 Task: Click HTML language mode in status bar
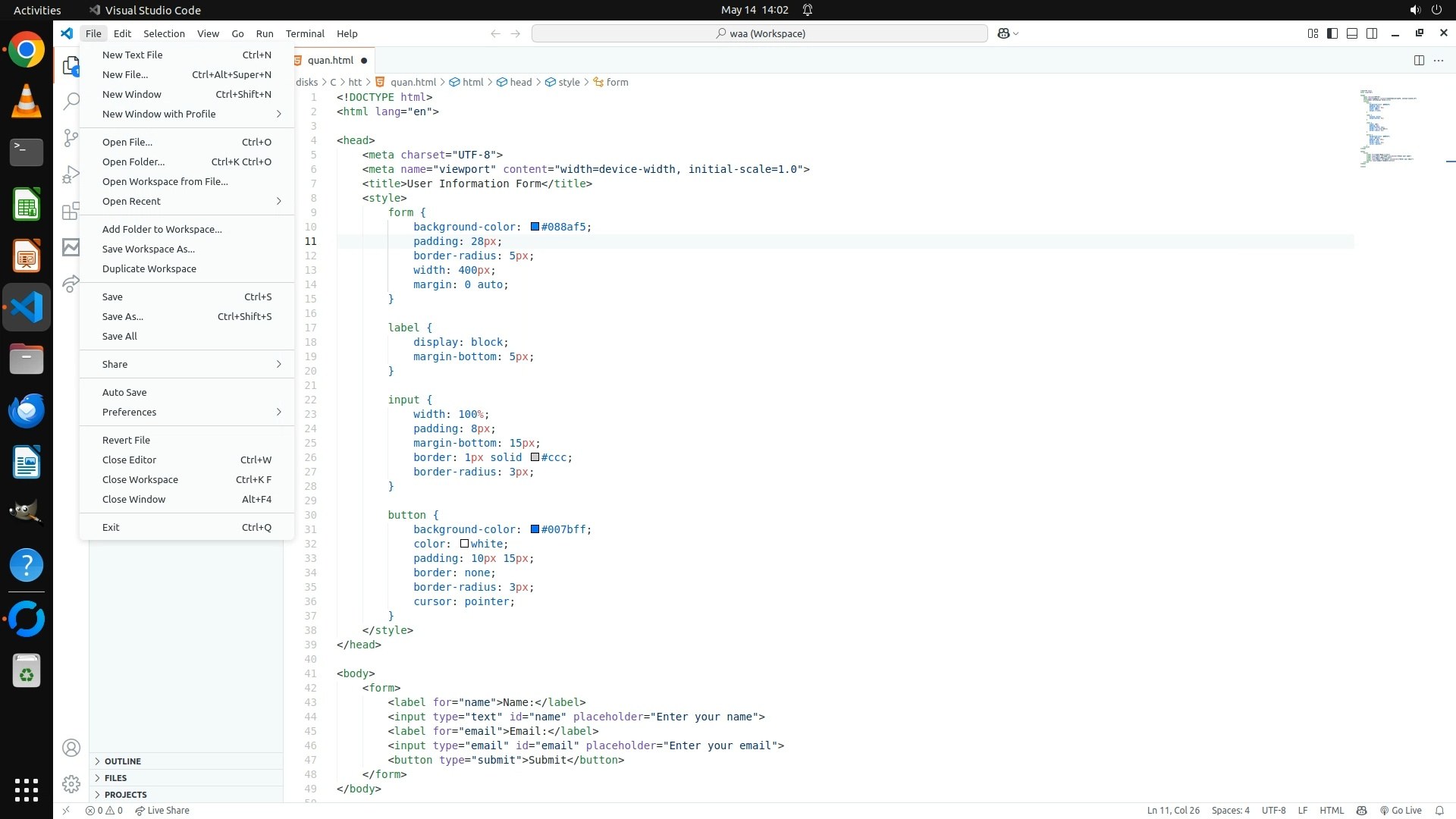point(1332,811)
